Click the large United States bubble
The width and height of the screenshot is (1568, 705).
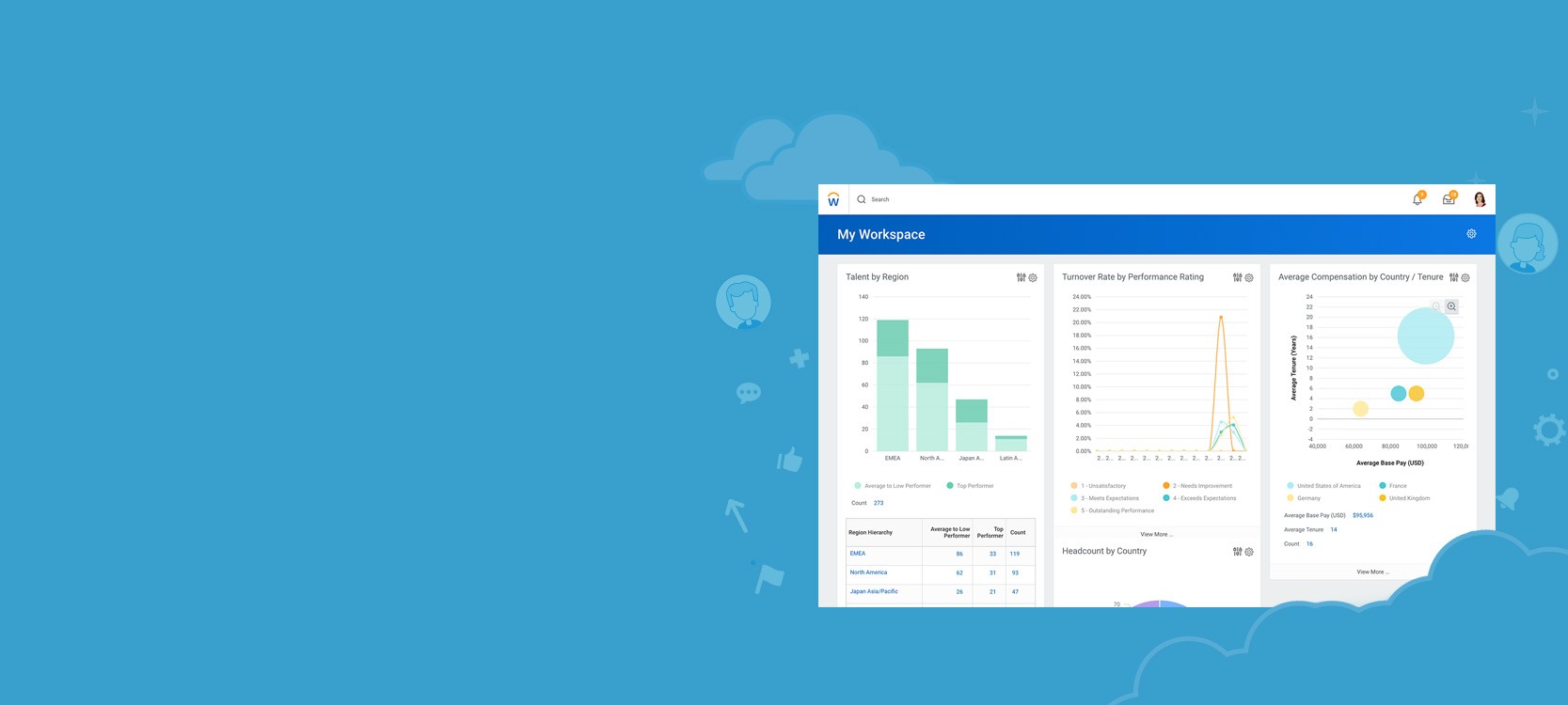click(1425, 336)
